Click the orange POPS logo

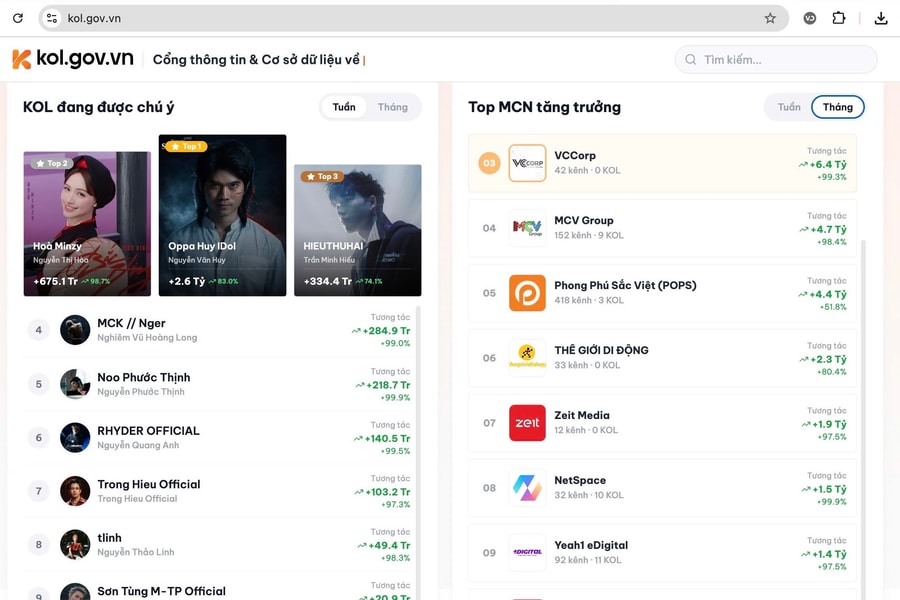[x=527, y=293]
